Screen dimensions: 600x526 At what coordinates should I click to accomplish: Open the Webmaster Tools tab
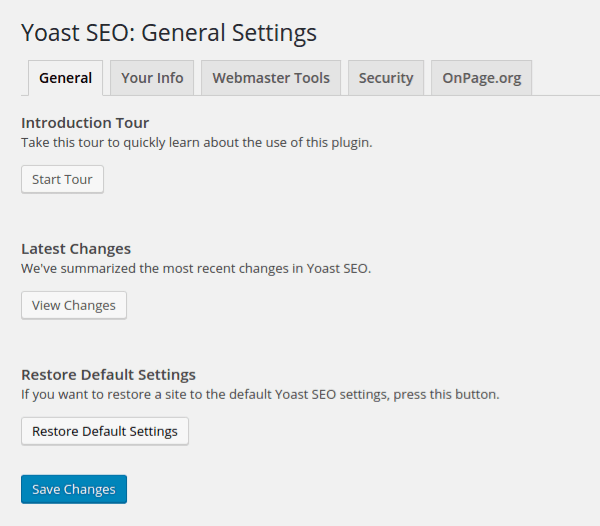click(271, 78)
